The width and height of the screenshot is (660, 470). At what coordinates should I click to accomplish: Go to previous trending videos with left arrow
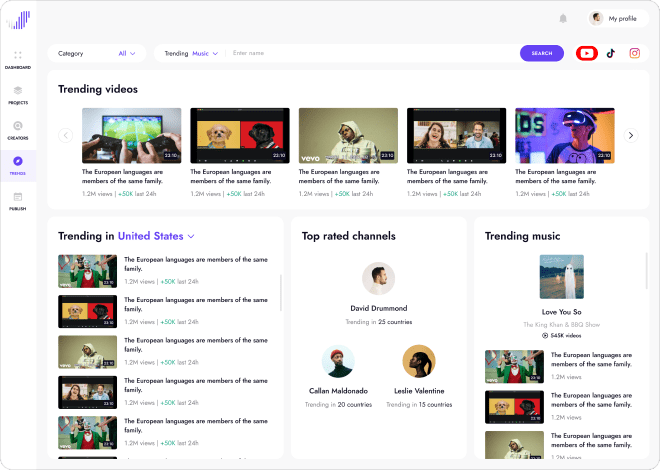tap(66, 135)
